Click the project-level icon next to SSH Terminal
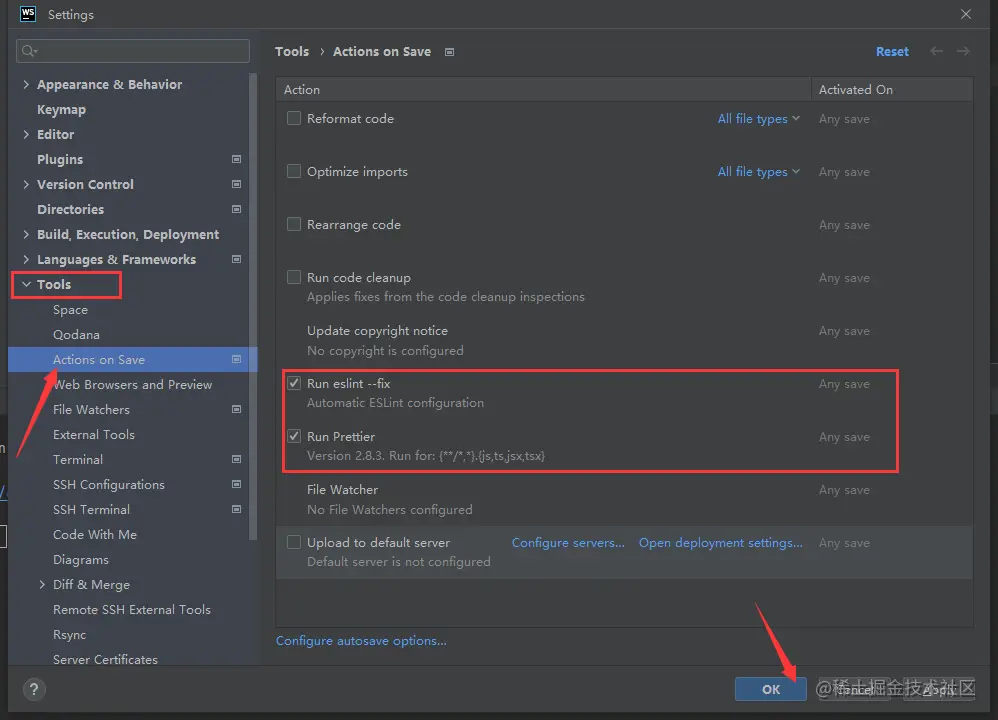Screen dimensions: 998x720 coord(236,509)
